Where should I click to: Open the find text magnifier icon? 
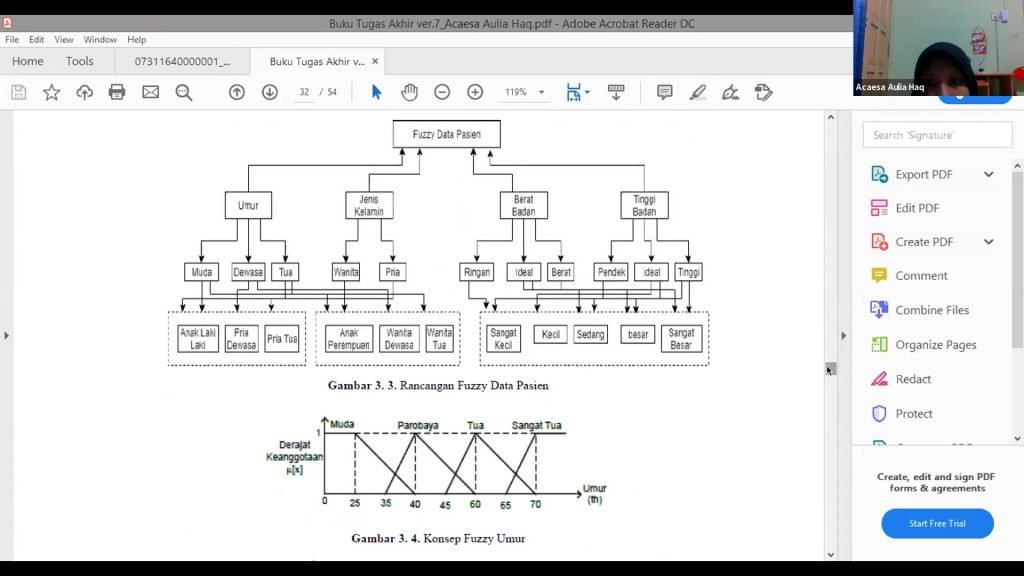pyautogui.click(x=184, y=92)
